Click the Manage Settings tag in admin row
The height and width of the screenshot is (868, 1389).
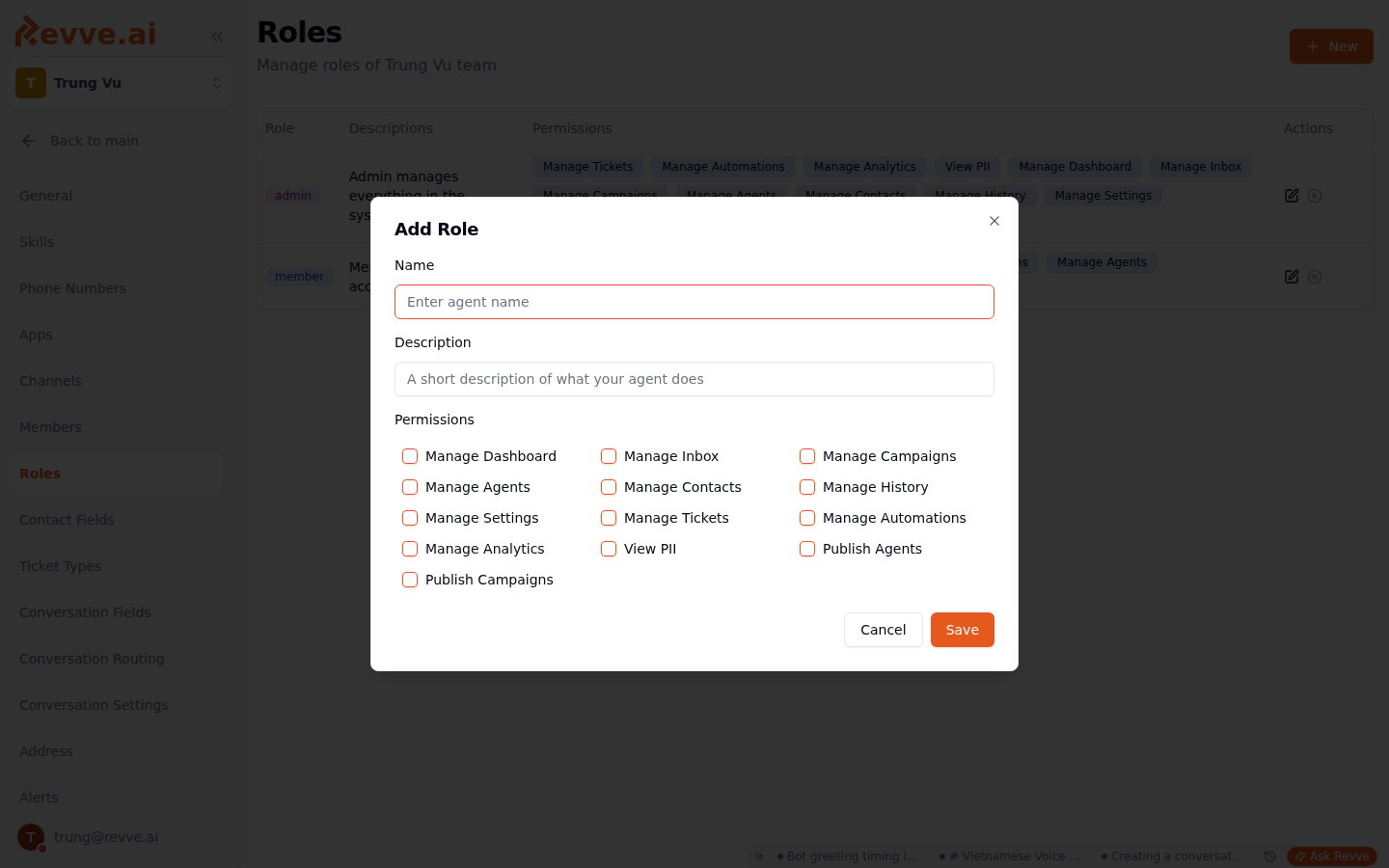tap(1103, 196)
